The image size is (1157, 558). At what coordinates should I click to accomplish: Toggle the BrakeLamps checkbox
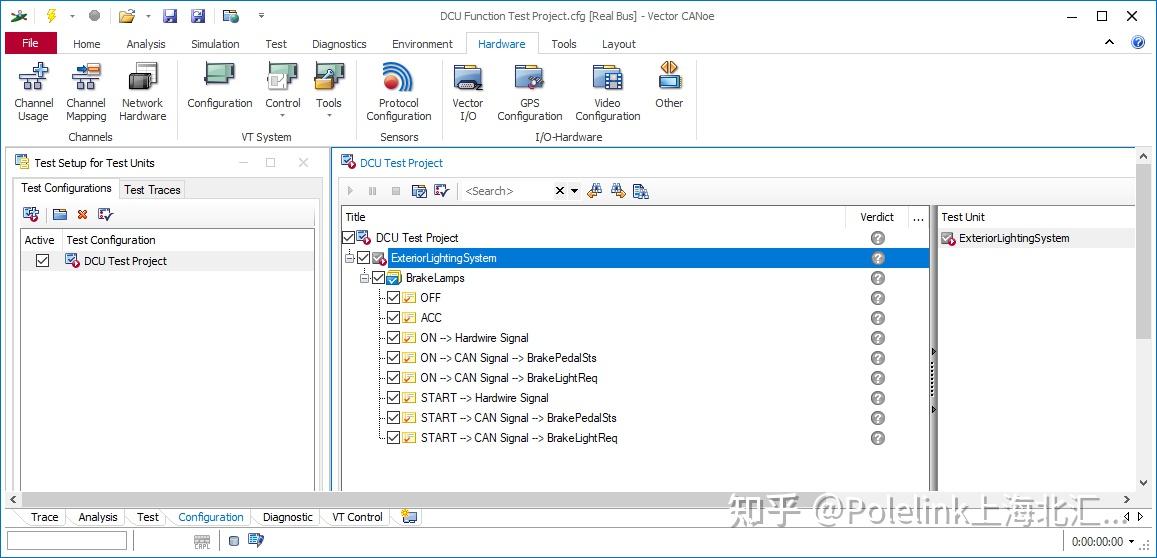click(379, 278)
